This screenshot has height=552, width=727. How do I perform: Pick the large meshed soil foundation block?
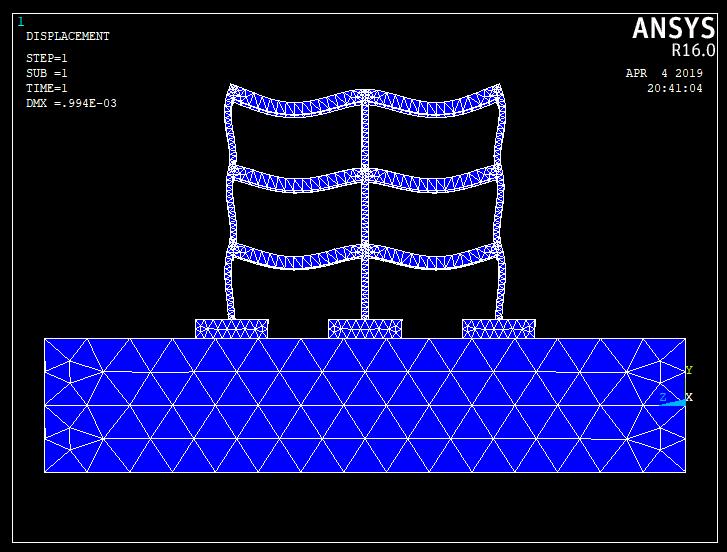[365, 406]
